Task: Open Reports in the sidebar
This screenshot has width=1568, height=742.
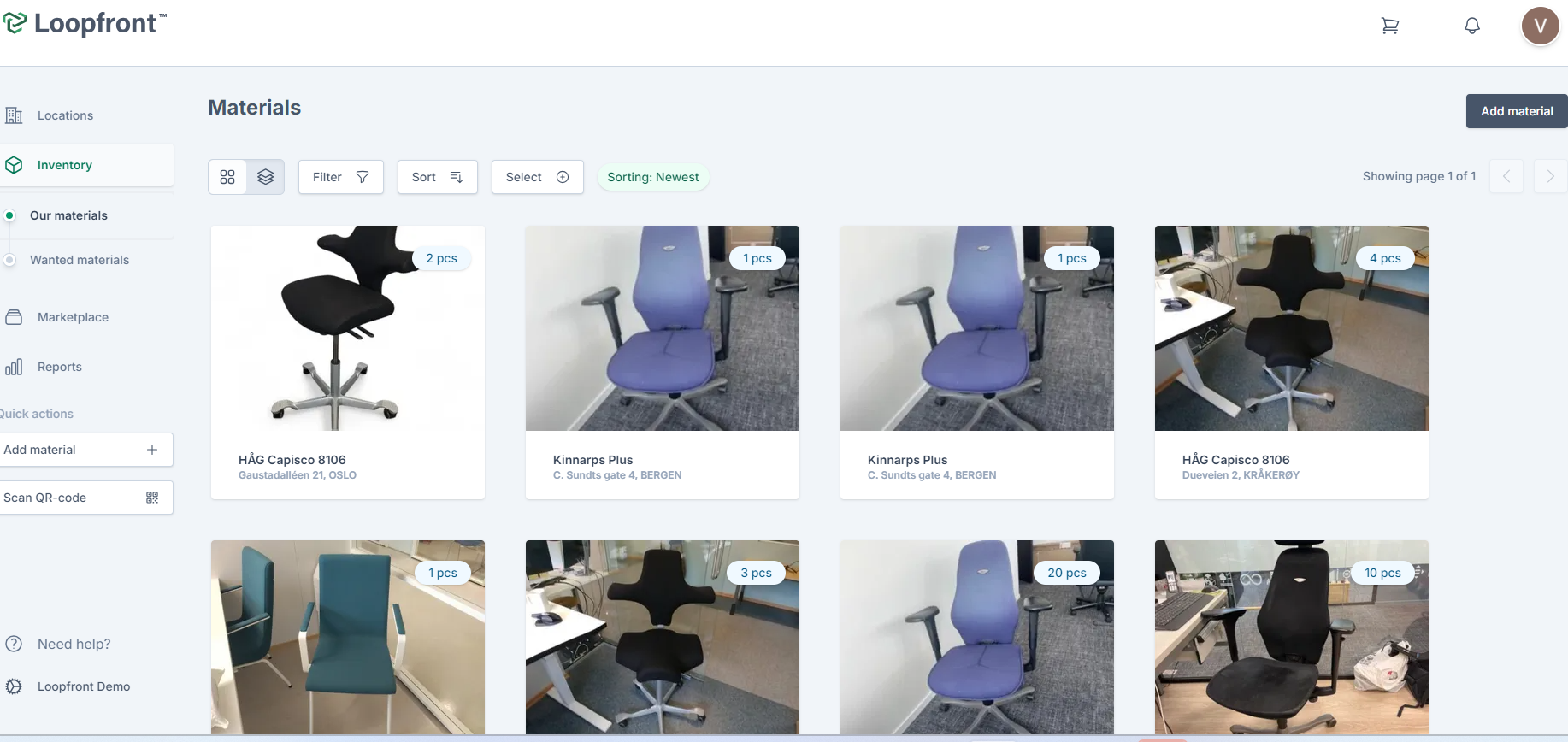Action: pyautogui.click(x=60, y=367)
